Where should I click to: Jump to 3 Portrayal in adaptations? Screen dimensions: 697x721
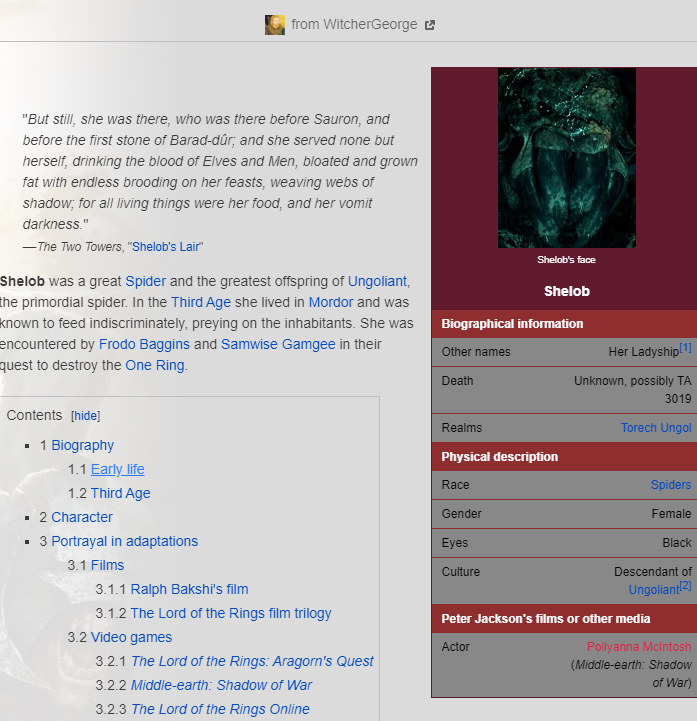[x=125, y=541]
